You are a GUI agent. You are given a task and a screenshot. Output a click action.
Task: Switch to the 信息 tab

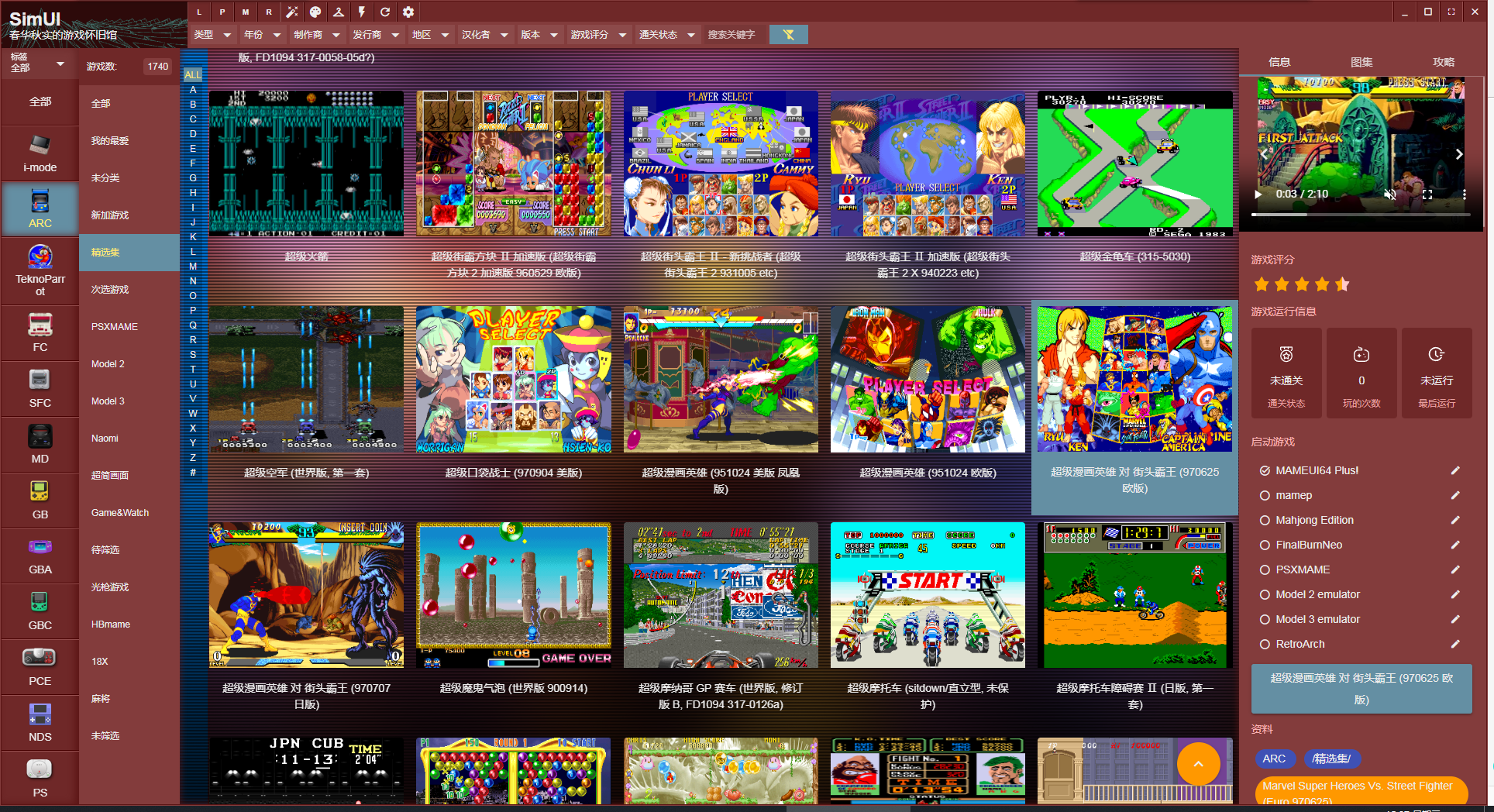click(1279, 62)
